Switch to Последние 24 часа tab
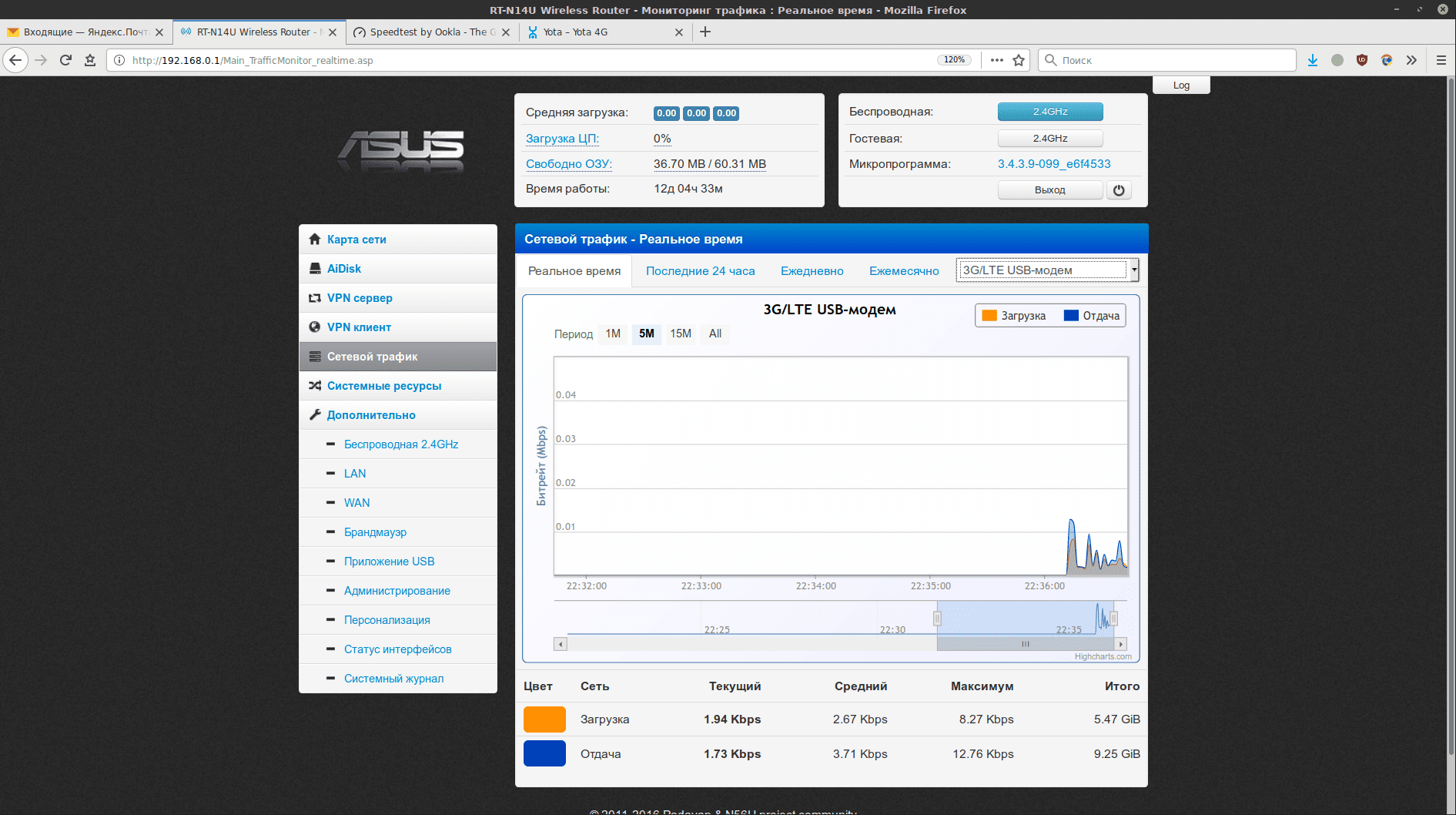 coord(700,271)
